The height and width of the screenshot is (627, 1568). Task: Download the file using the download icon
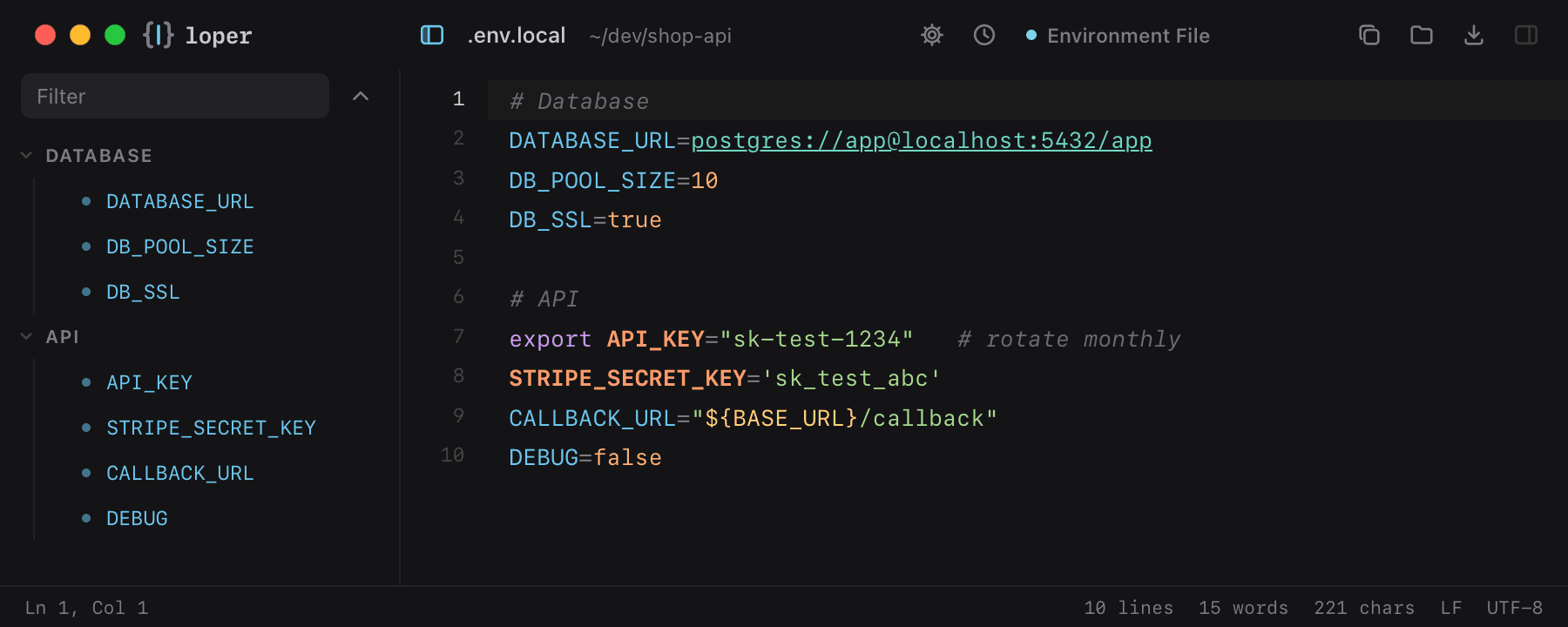click(x=1474, y=35)
